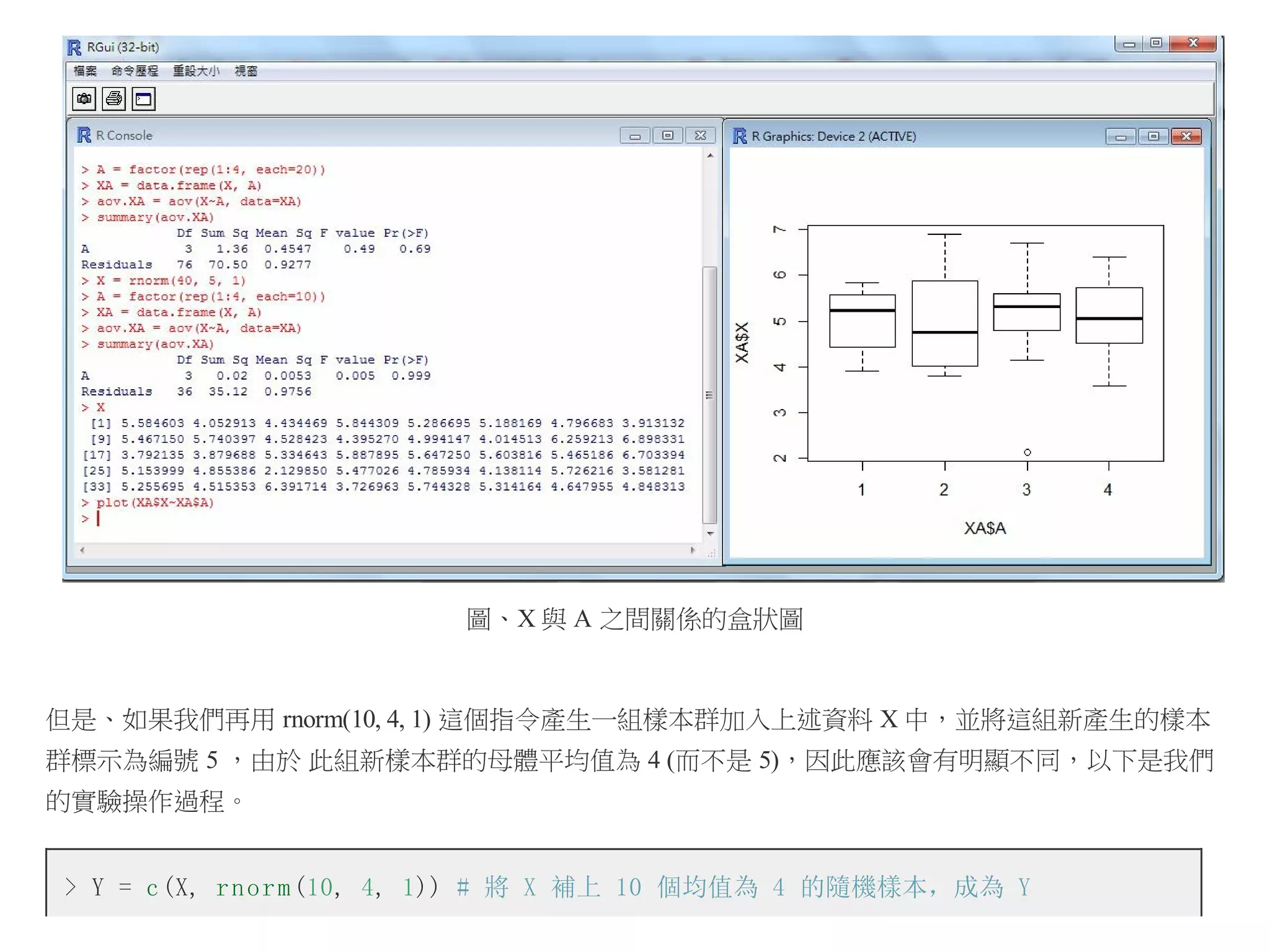Click the printer toolbar icon
Screen dimensions: 1270x952
(x=114, y=99)
